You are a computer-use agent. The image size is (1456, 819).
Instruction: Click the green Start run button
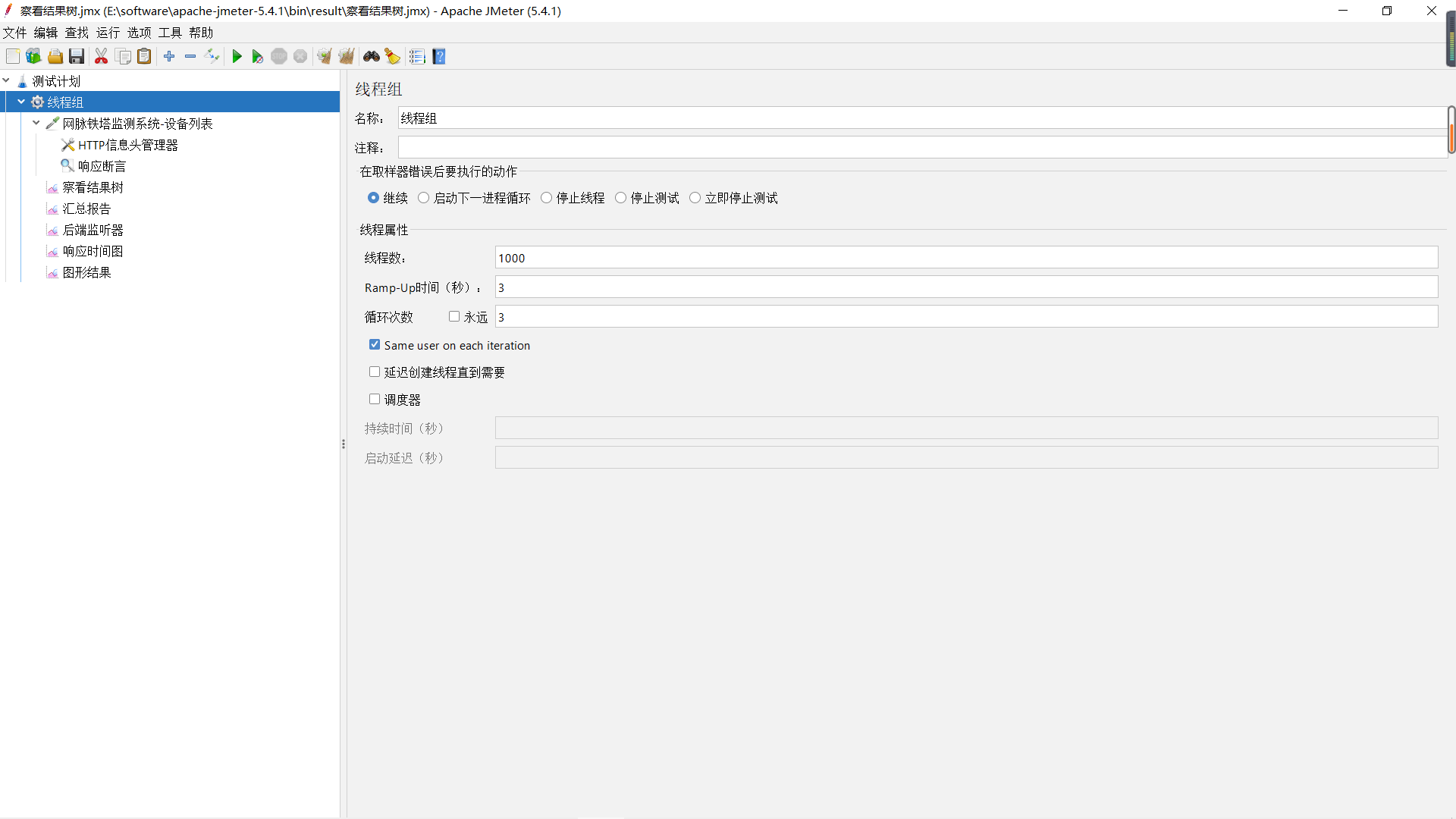tap(237, 57)
